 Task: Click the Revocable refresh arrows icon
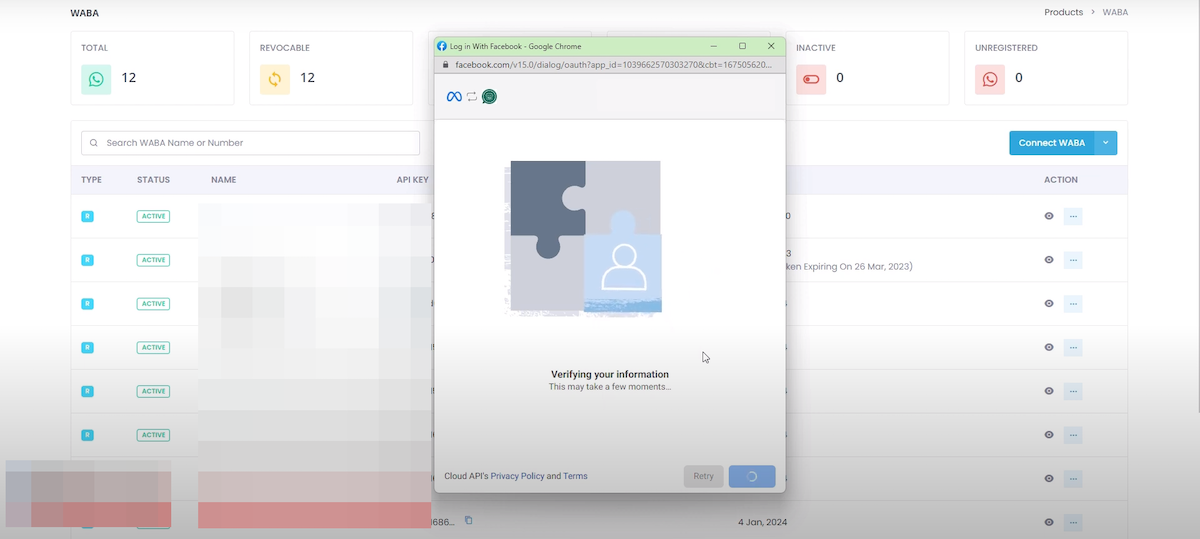275,78
